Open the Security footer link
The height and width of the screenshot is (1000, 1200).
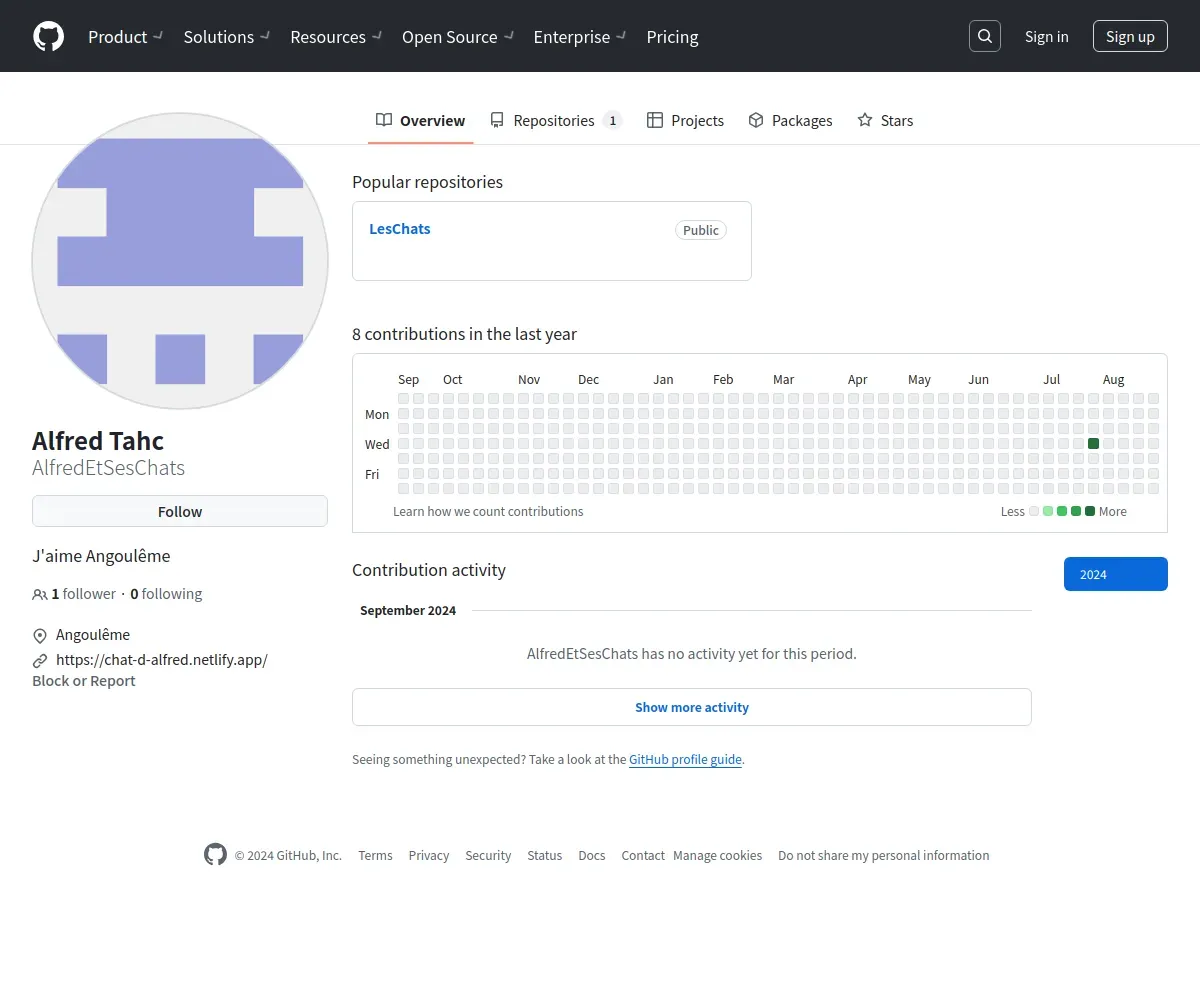[488, 856]
